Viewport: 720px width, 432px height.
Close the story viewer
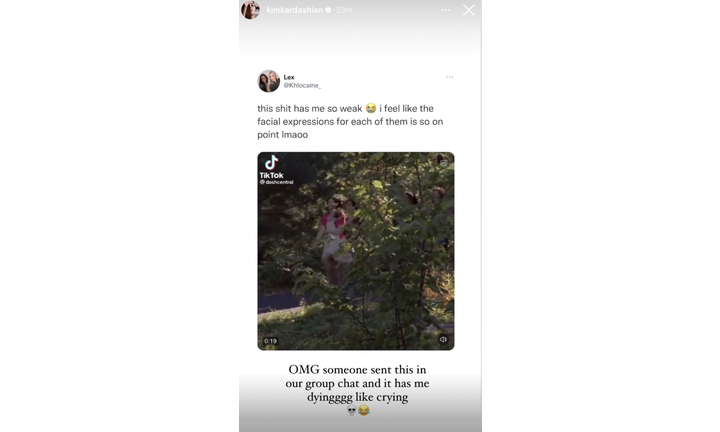click(469, 10)
